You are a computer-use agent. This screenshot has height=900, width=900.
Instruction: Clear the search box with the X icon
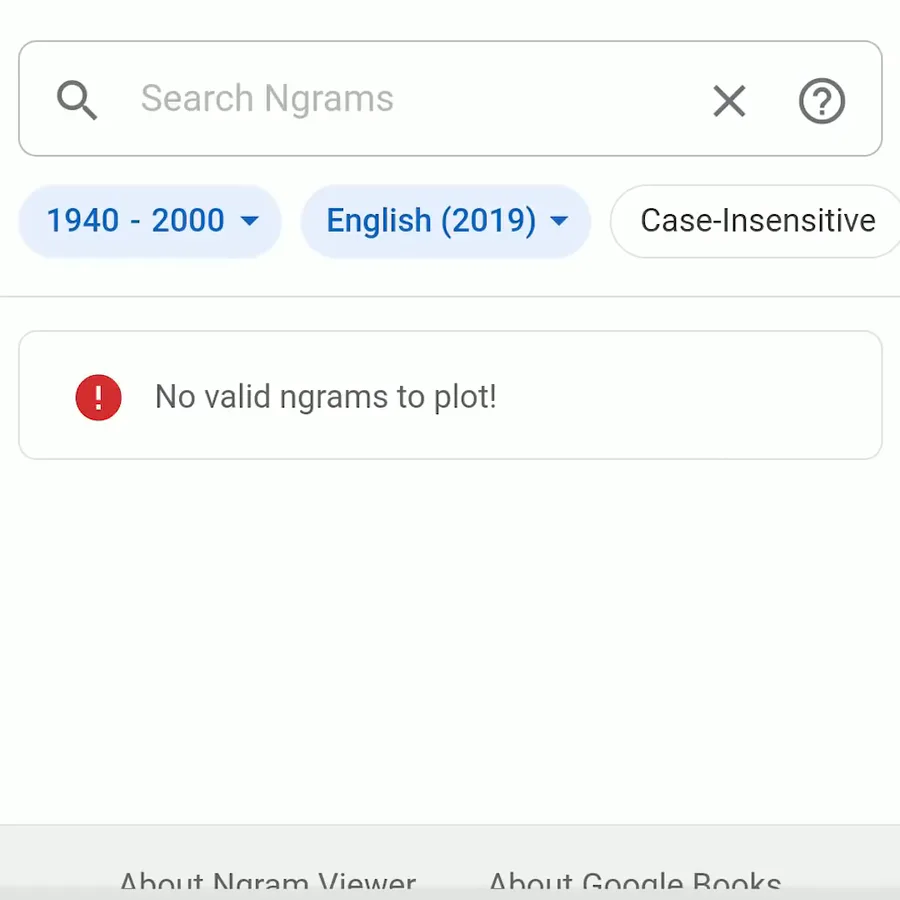pyautogui.click(x=729, y=100)
